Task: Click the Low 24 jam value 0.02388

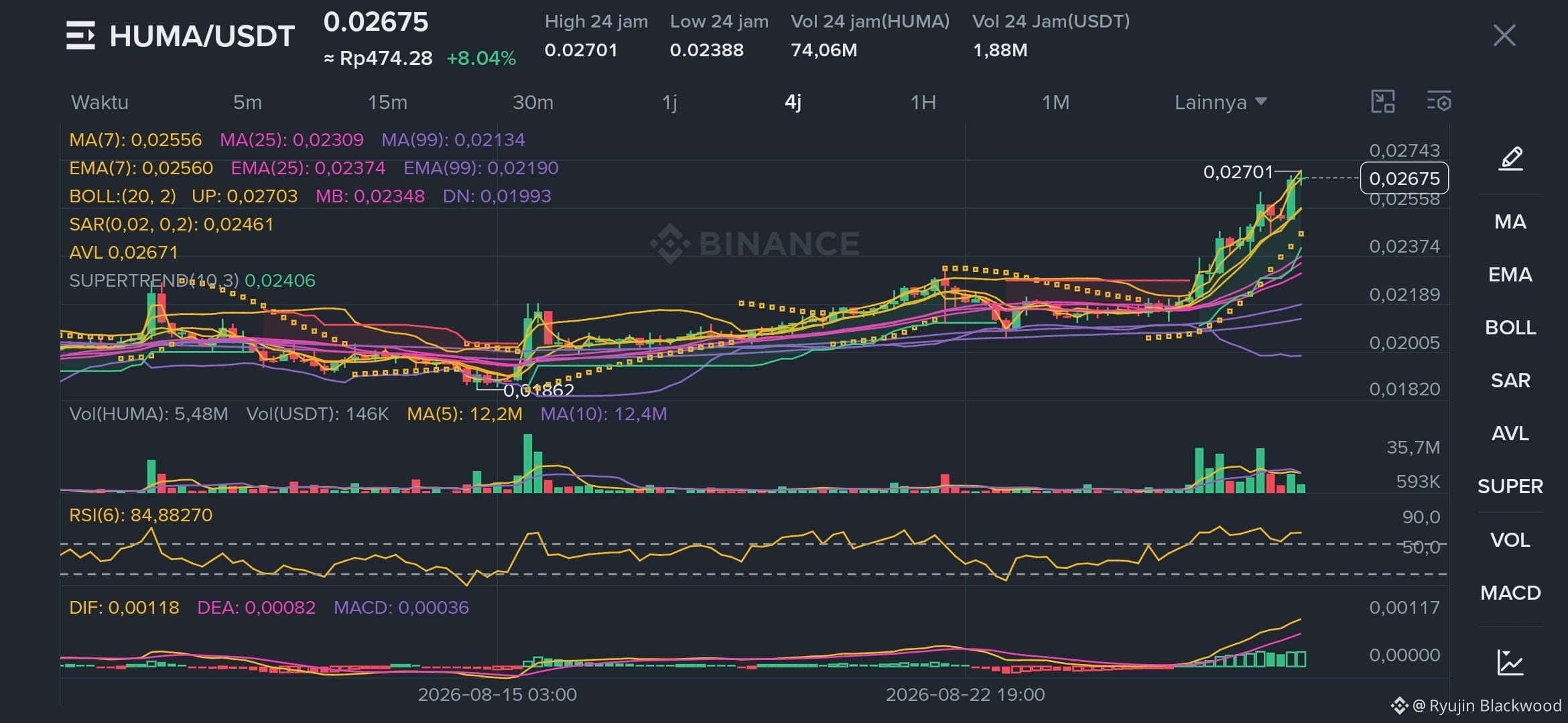Action: point(707,50)
